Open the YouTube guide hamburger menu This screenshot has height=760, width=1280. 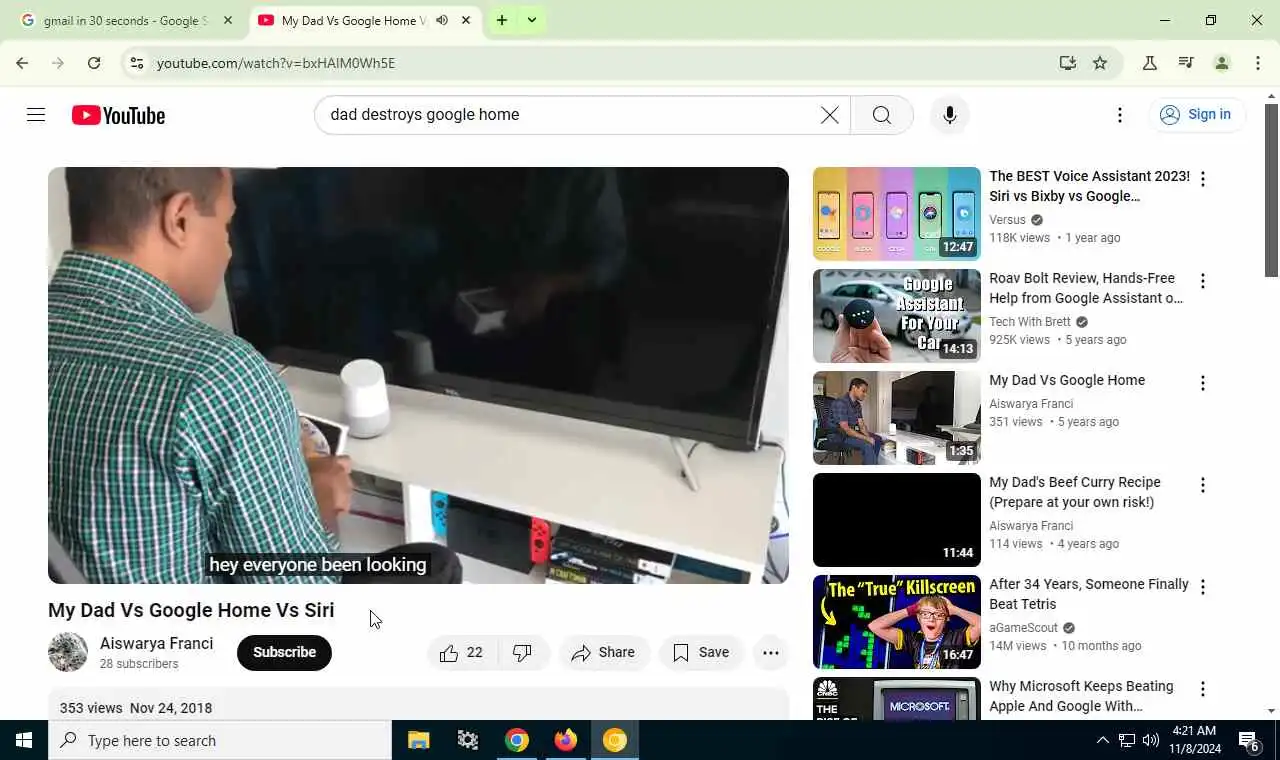point(36,115)
